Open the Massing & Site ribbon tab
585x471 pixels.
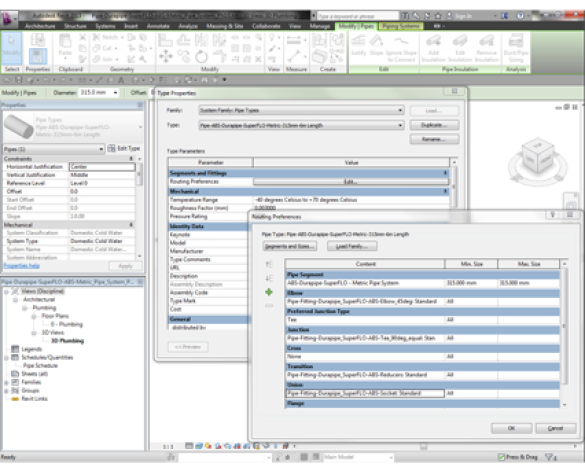tap(225, 26)
